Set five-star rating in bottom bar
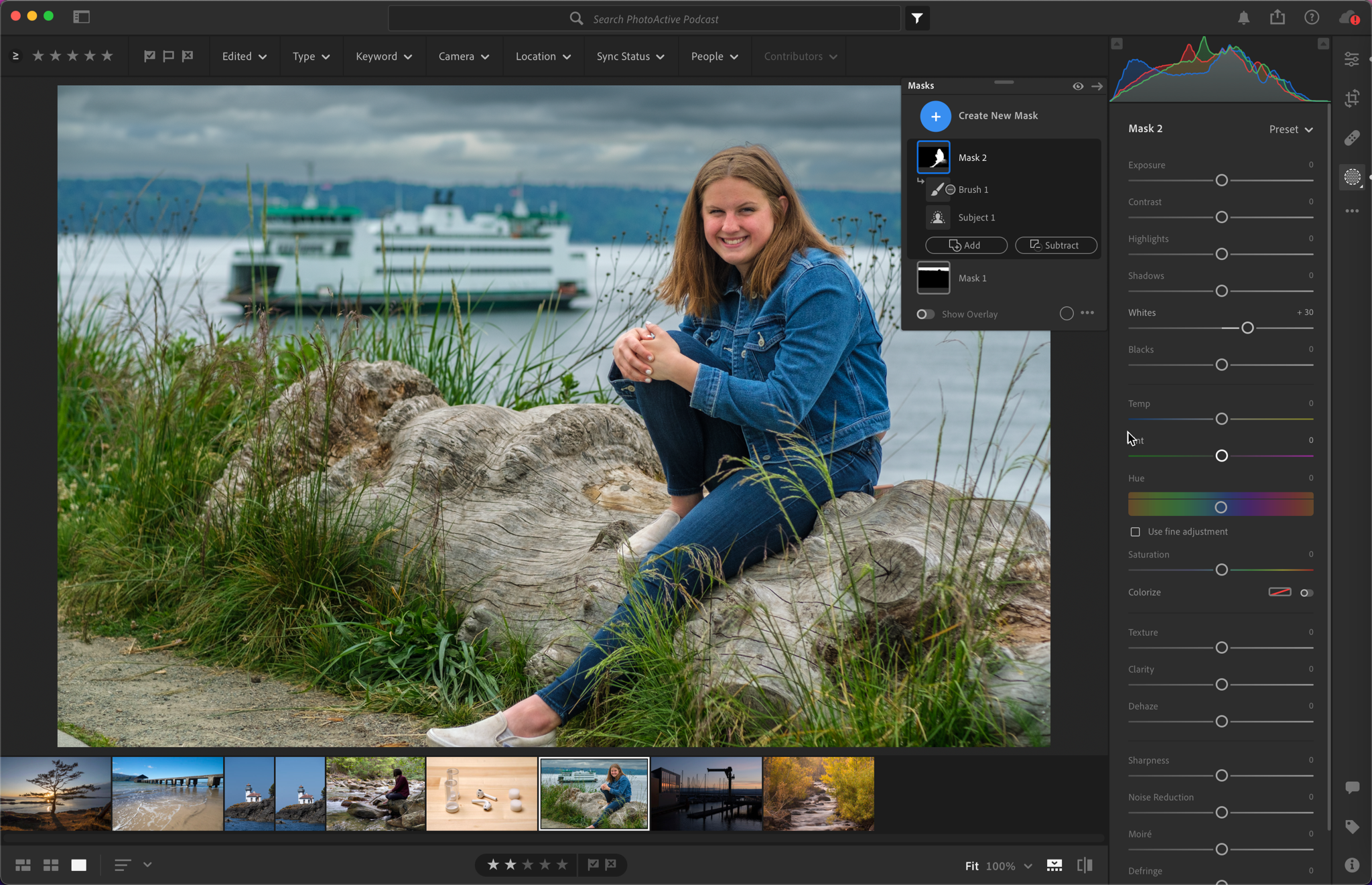This screenshot has height=885, width=1372. (562, 865)
